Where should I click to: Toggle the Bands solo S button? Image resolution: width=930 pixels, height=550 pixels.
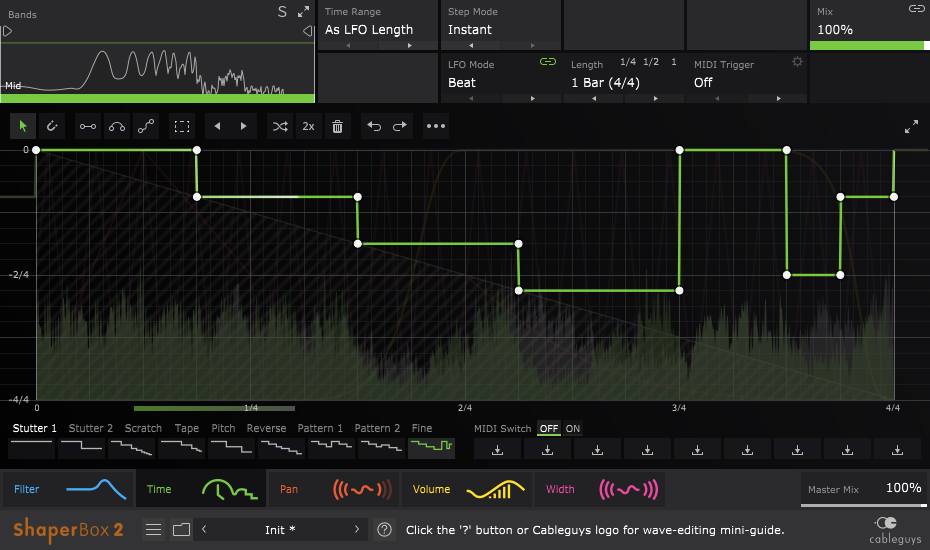tap(282, 12)
